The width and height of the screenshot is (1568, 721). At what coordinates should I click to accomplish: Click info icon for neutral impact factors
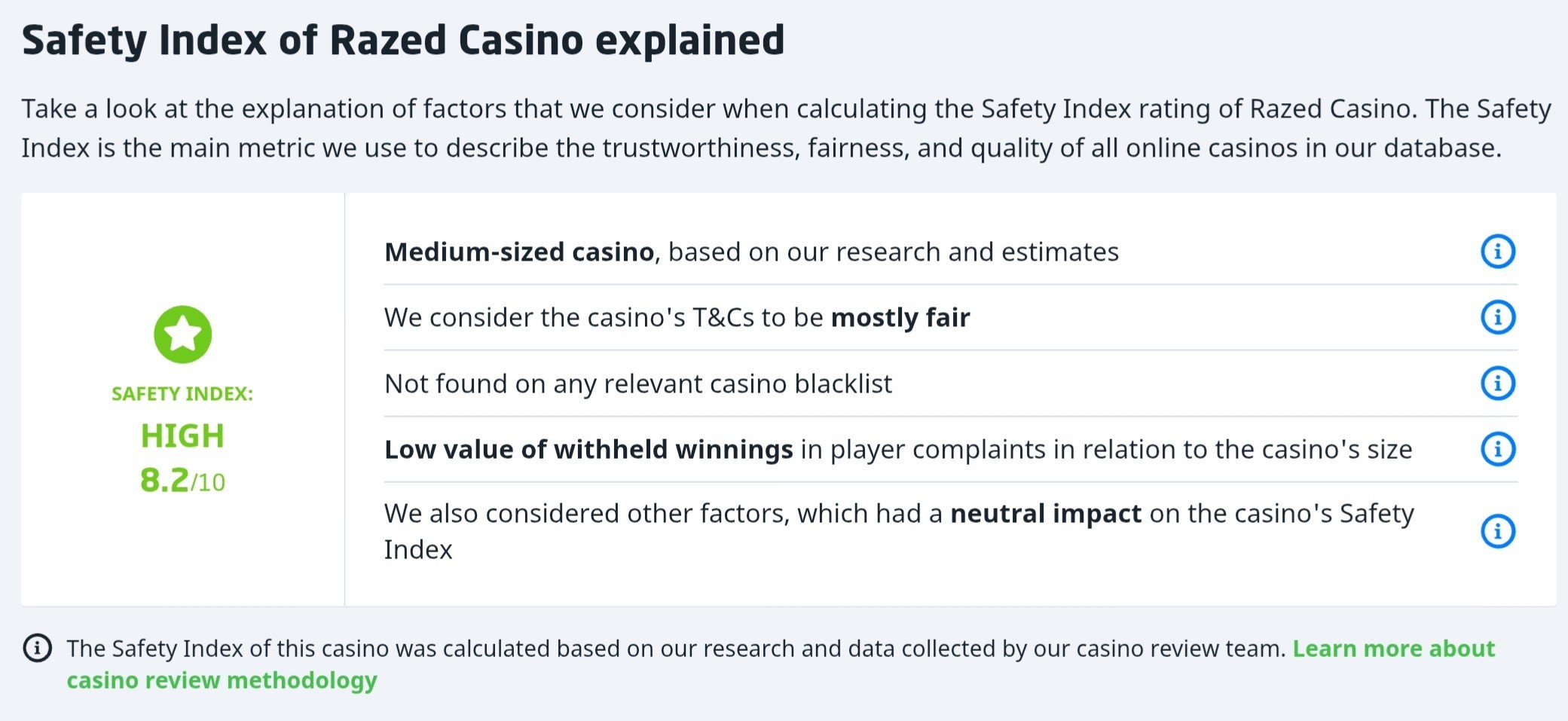coord(1498,531)
